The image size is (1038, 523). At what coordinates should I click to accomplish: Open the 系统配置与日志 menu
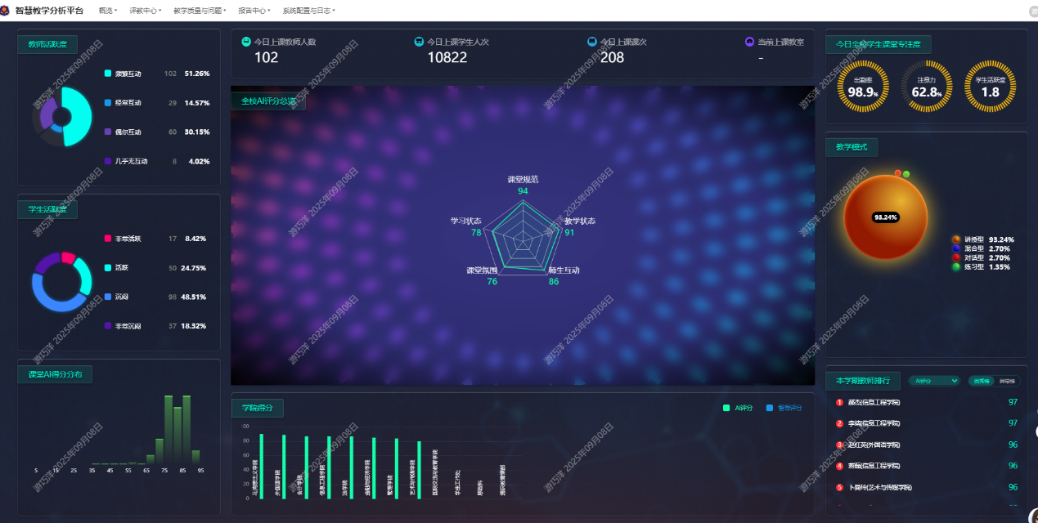(x=308, y=10)
